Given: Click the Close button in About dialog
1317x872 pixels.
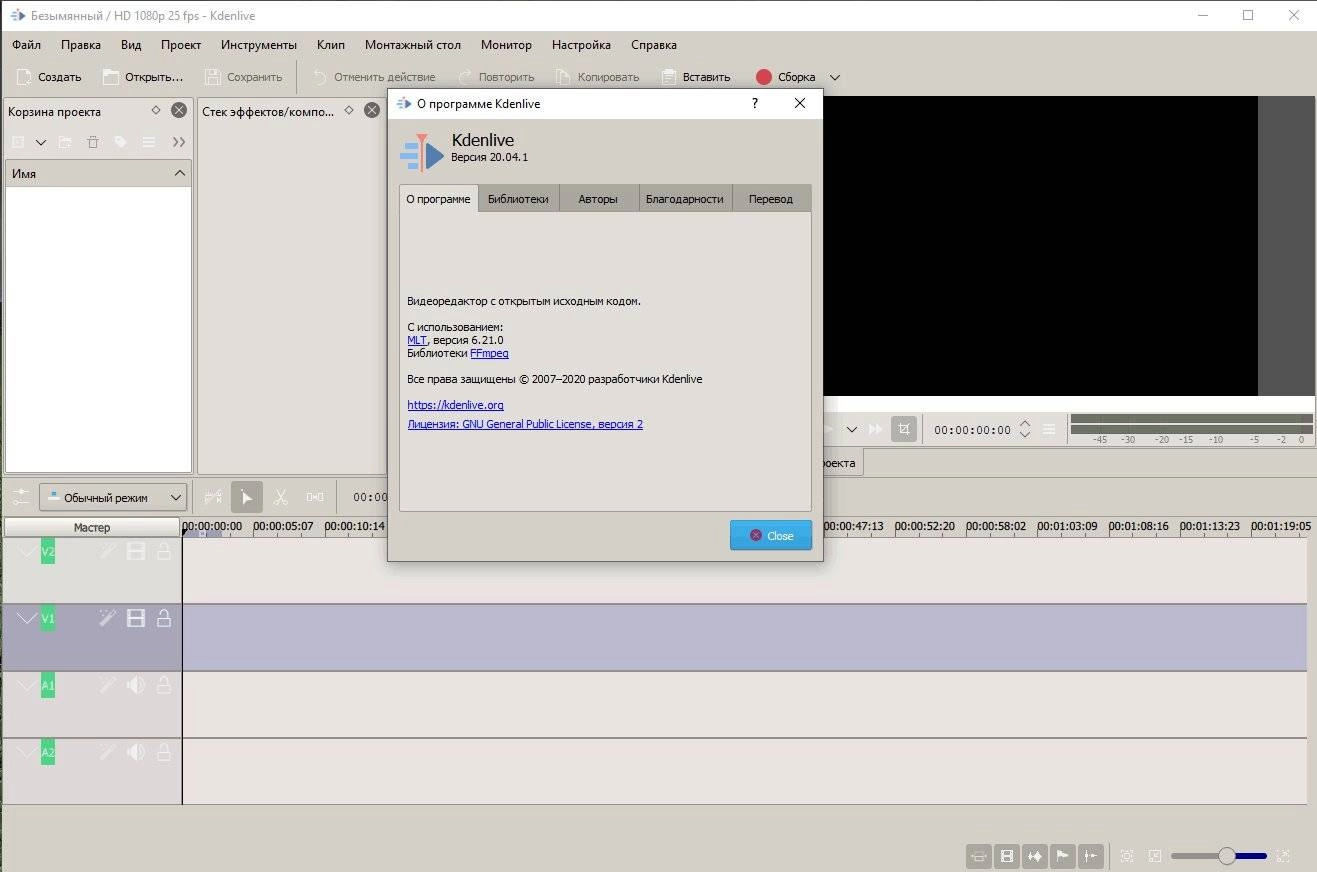Looking at the screenshot, I should pos(771,535).
